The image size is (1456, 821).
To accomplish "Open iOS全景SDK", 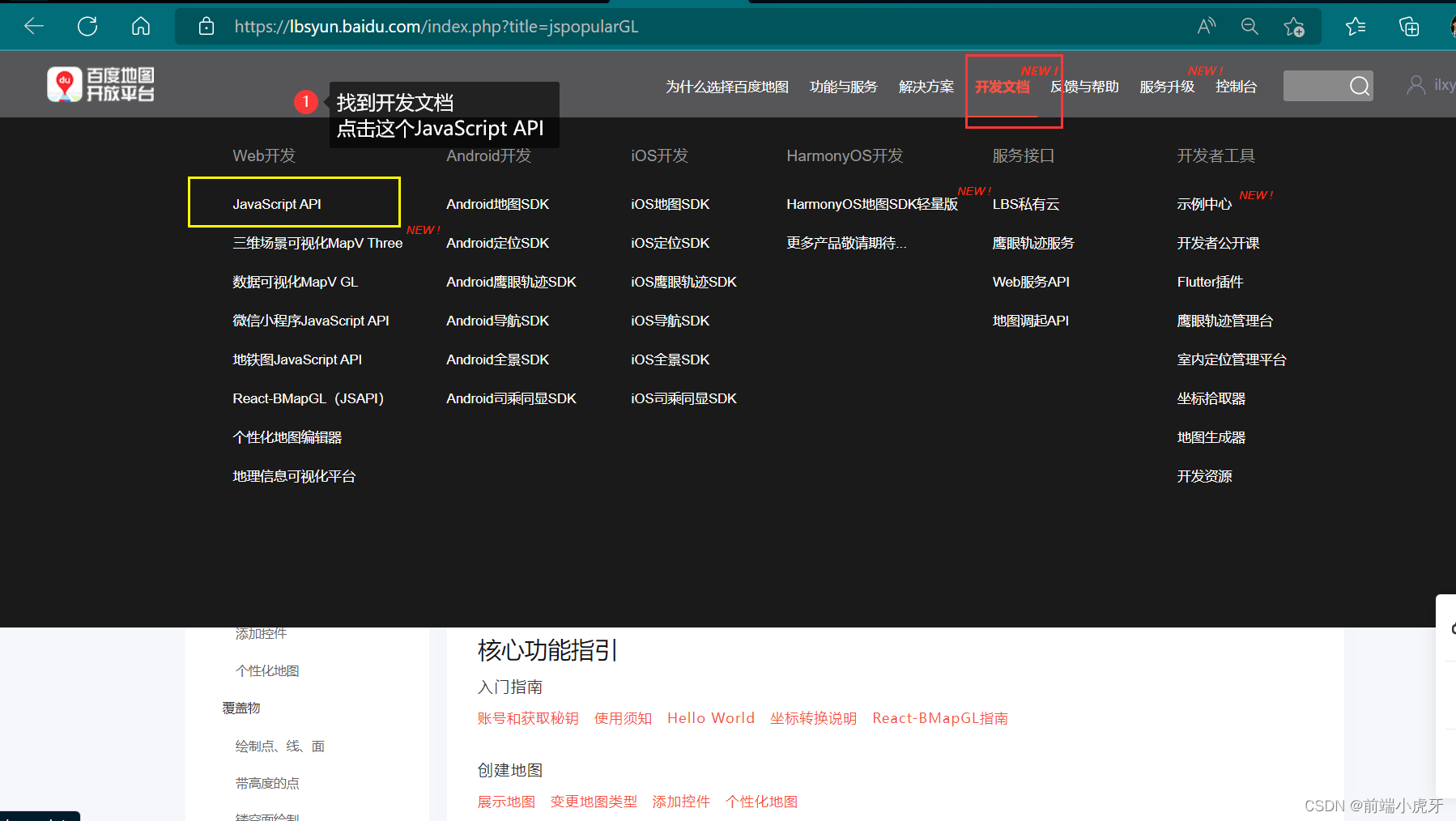I will coord(670,359).
